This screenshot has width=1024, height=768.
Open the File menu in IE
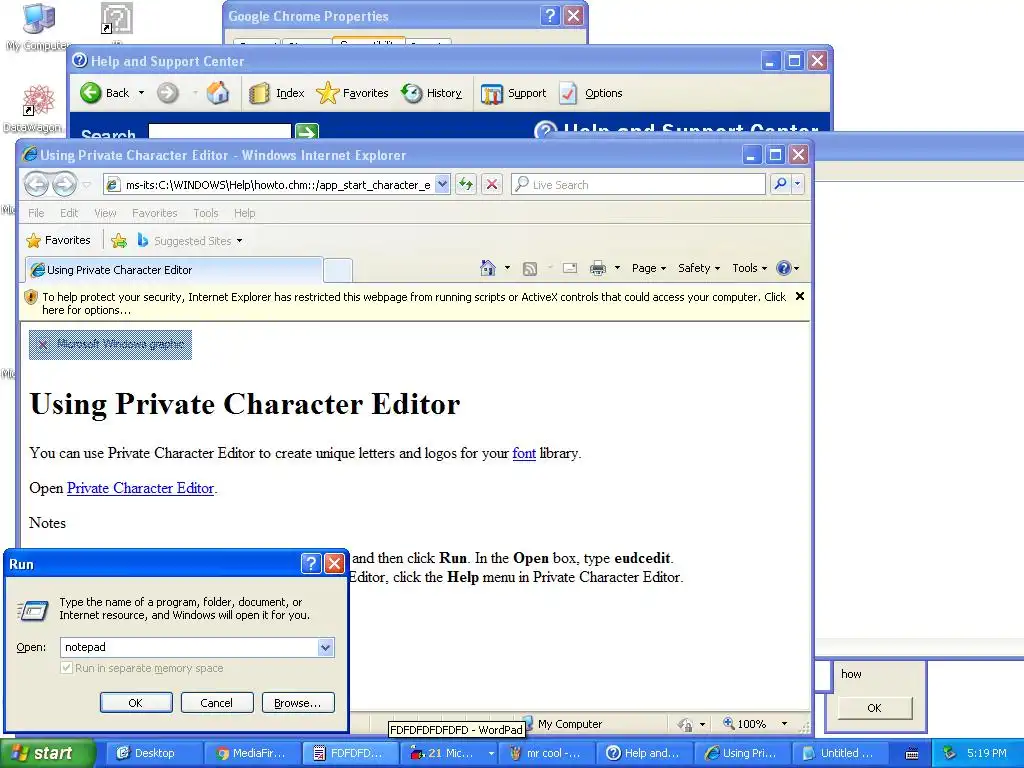[x=36, y=213]
